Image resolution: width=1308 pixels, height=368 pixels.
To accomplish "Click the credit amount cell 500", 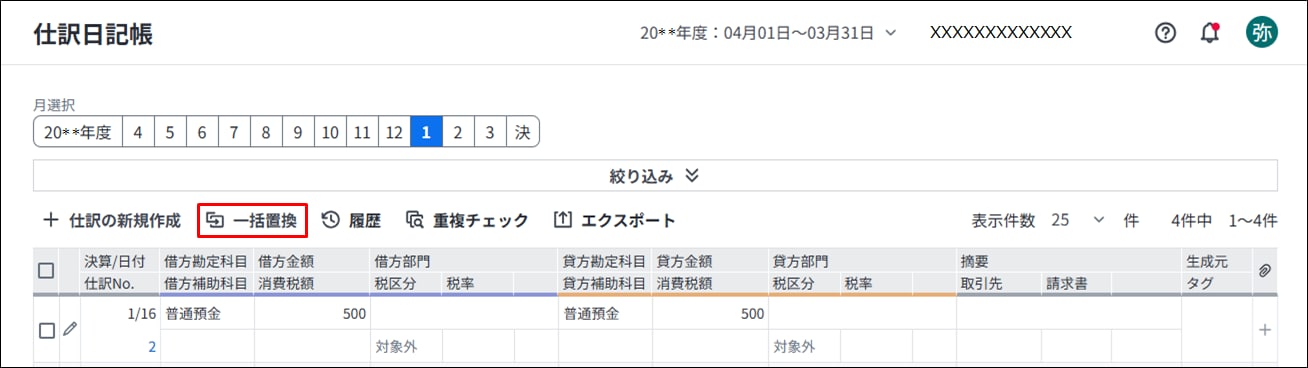I will coord(710,314).
